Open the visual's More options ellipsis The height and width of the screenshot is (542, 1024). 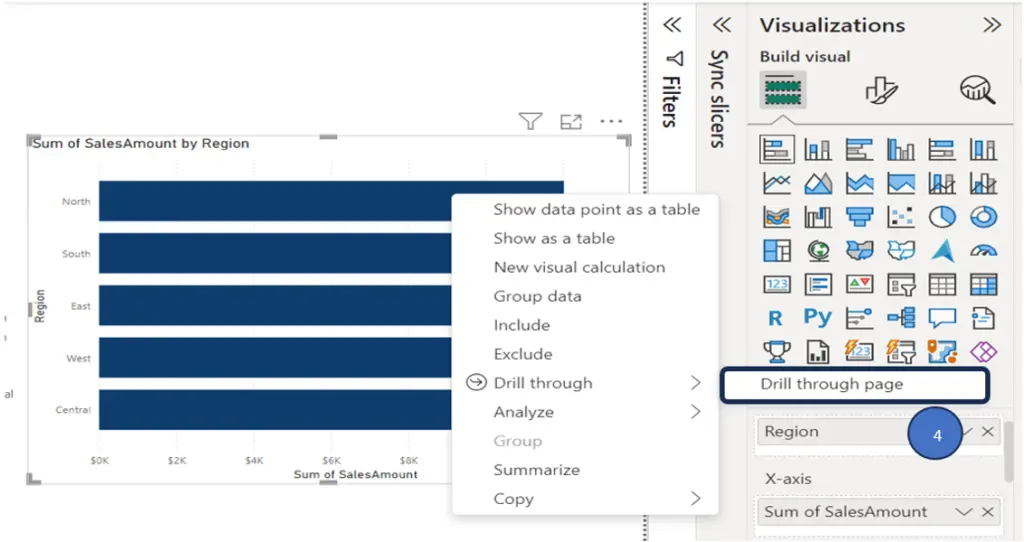coord(611,121)
